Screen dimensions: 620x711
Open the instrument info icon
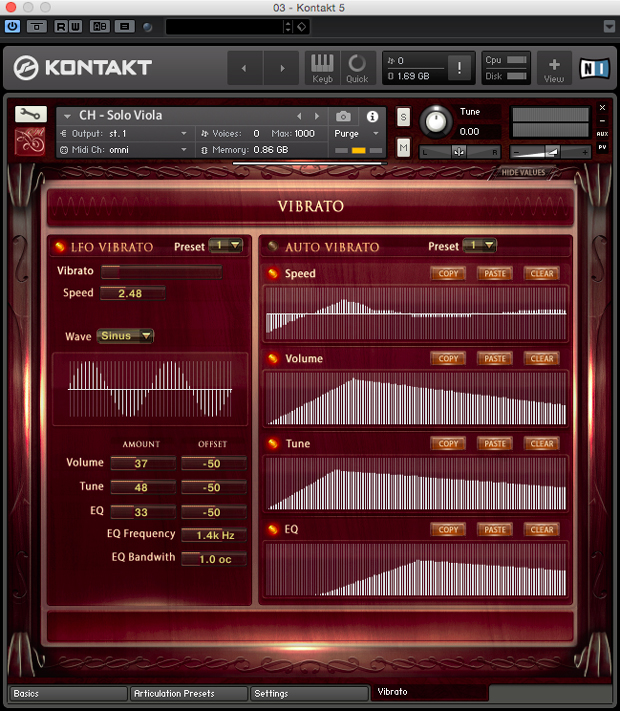tap(372, 117)
